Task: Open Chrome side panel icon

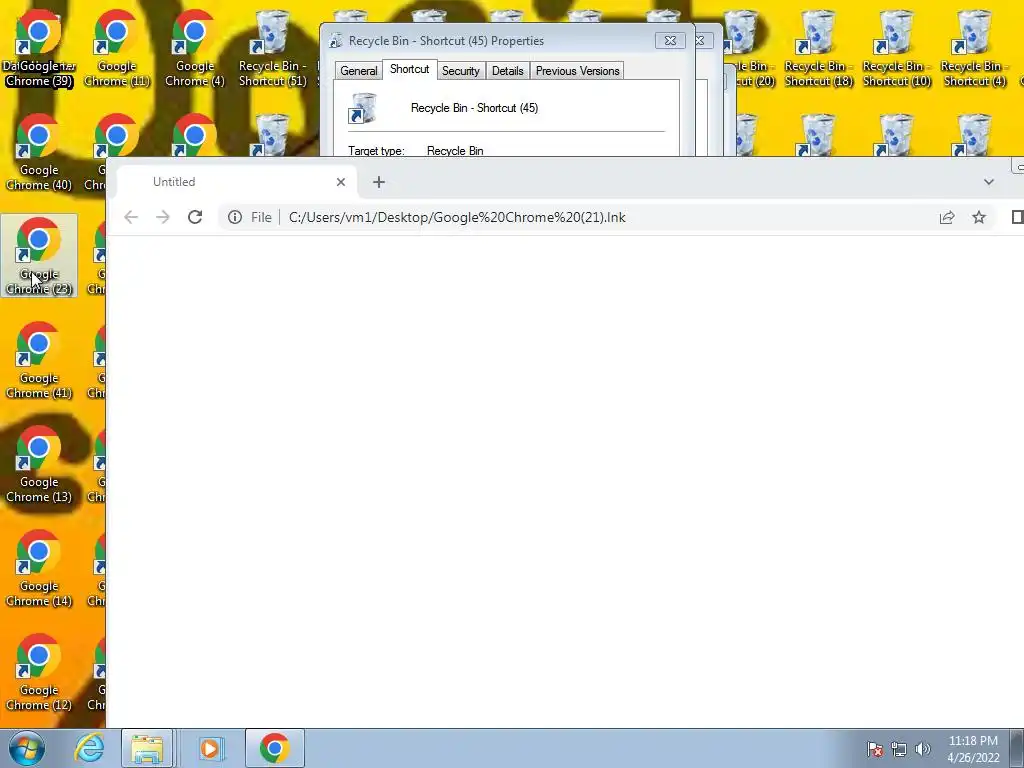Action: (1017, 217)
